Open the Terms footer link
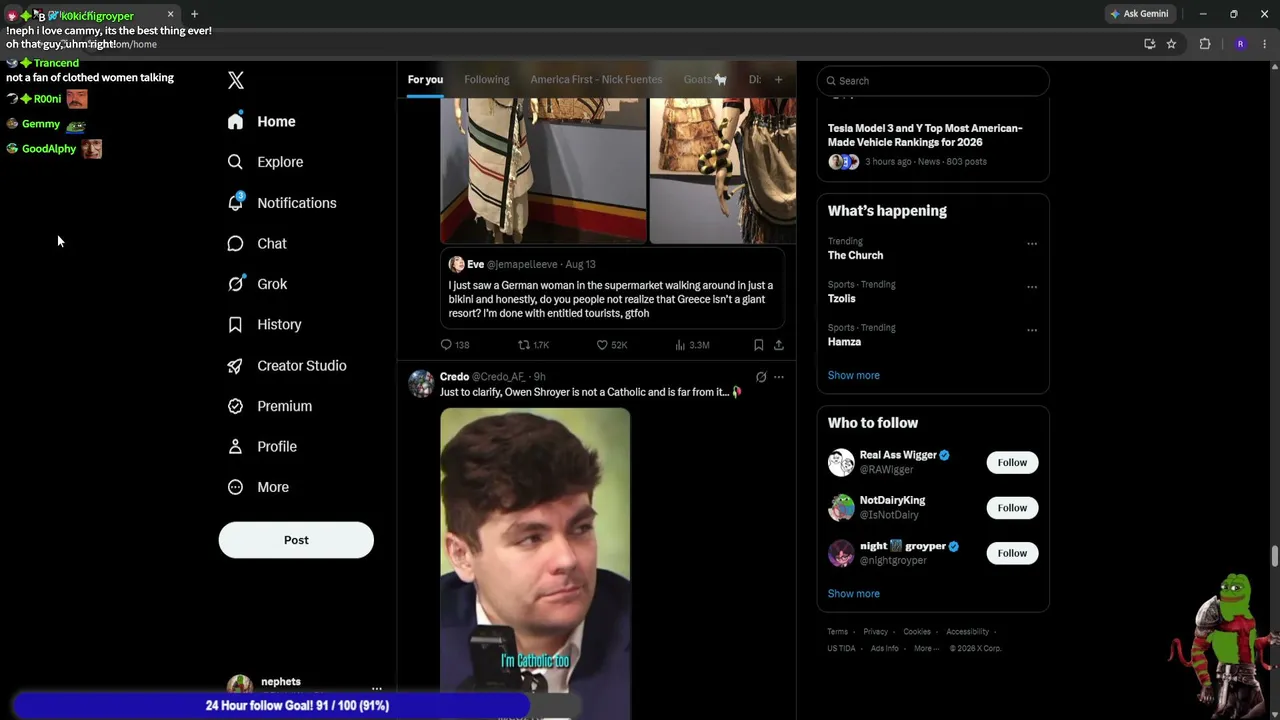 838,632
